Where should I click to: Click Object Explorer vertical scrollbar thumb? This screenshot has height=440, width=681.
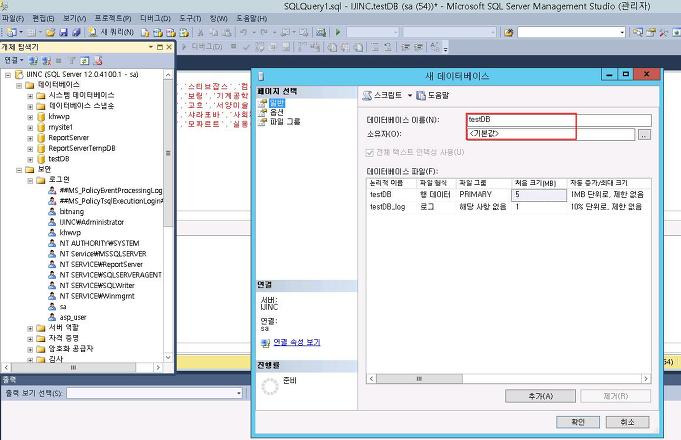pos(168,153)
